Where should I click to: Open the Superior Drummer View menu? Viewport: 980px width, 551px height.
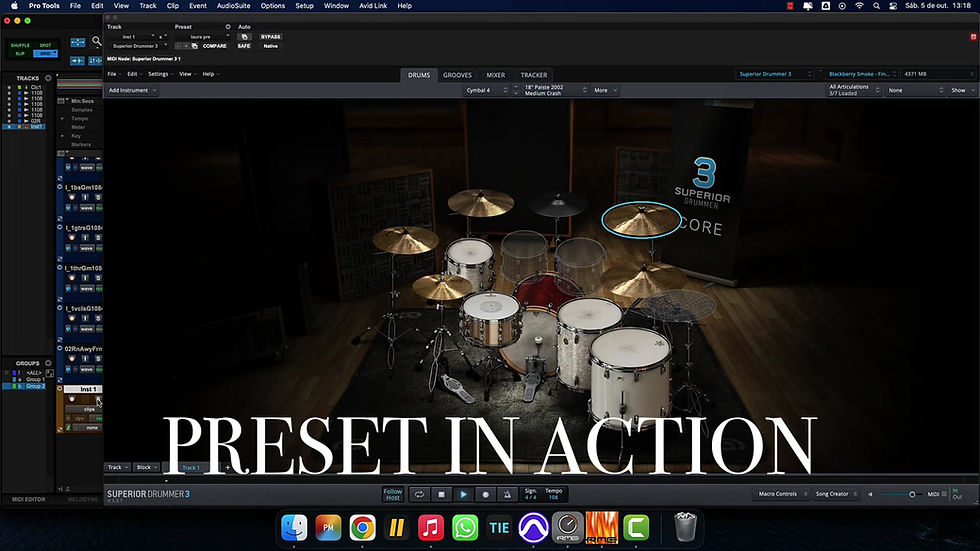186,74
